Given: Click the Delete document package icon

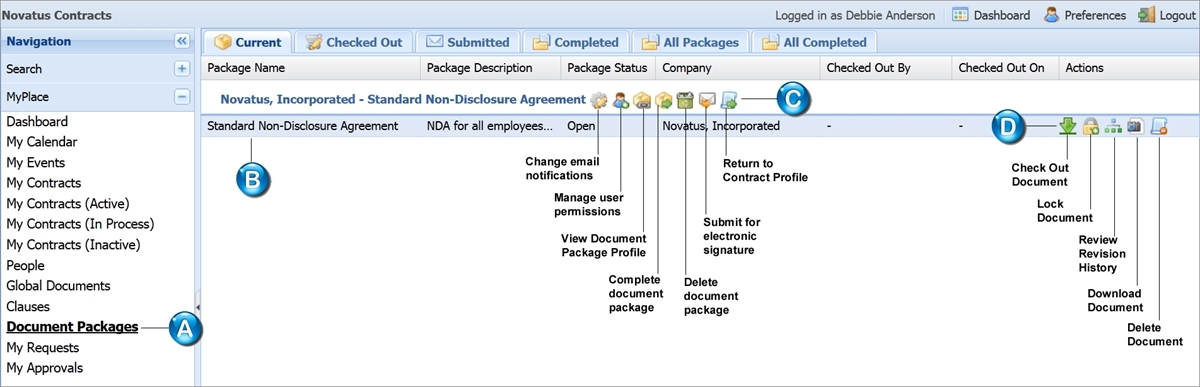Looking at the screenshot, I should 685,100.
